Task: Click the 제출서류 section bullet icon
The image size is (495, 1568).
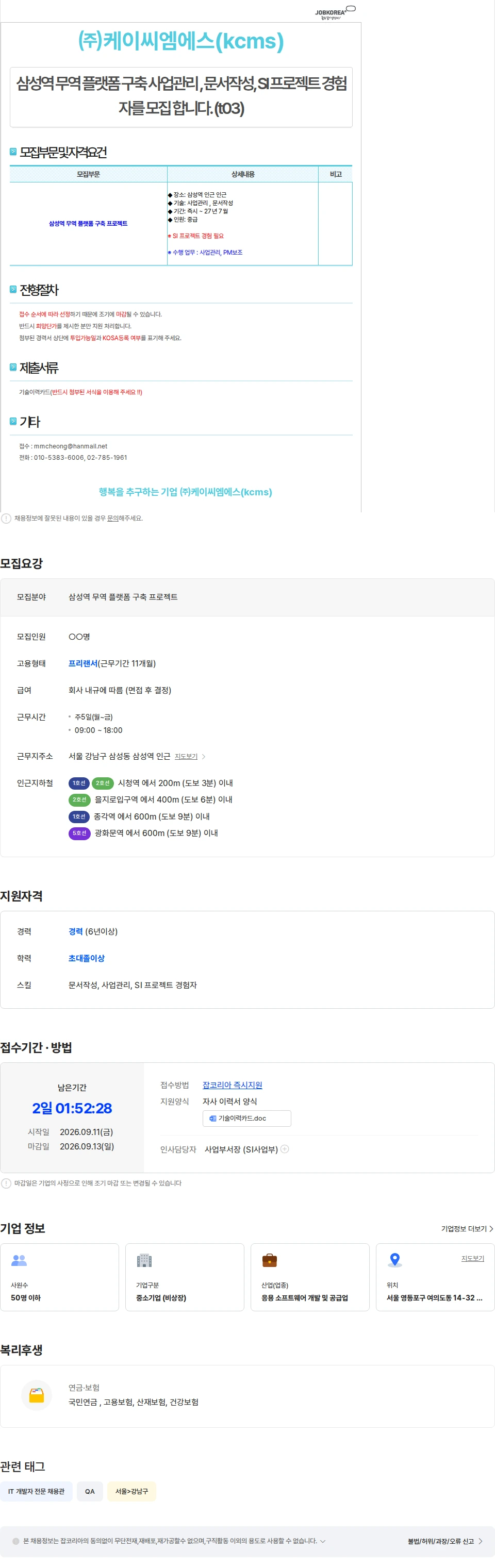Action: pyautogui.click(x=13, y=367)
